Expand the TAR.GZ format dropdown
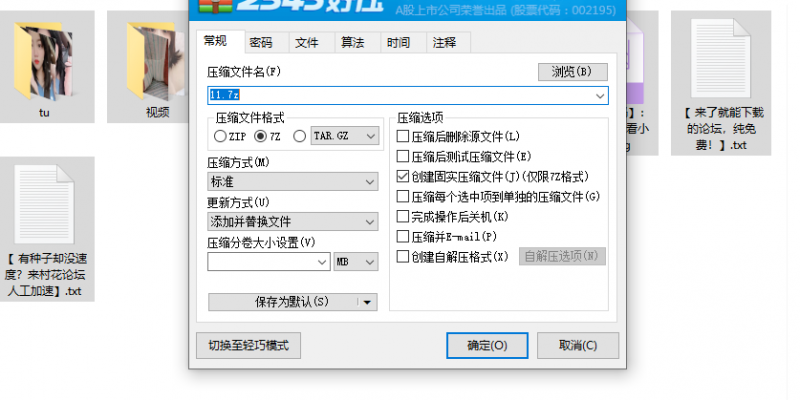Viewport: 800px width, 400px height. pyautogui.click(x=345, y=136)
